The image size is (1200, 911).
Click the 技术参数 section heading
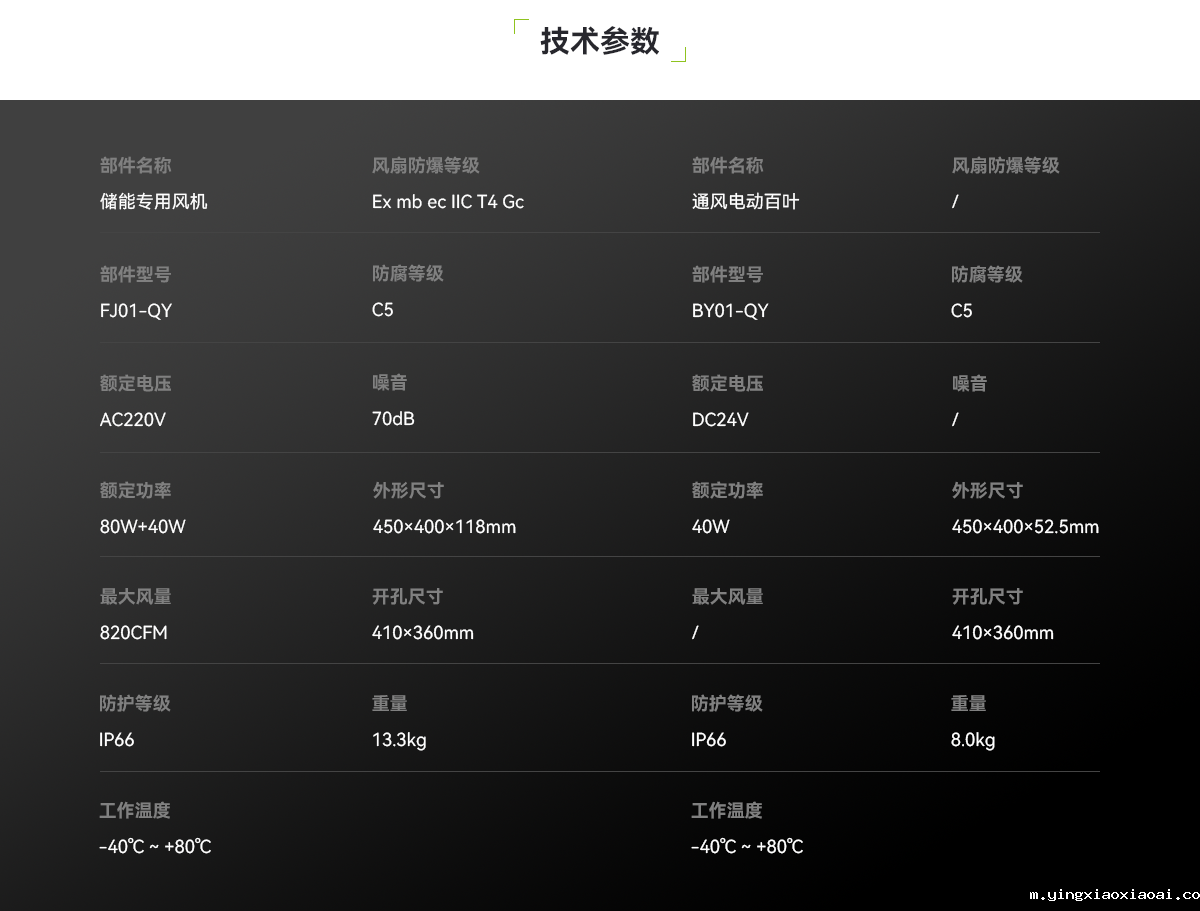point(598,41)
